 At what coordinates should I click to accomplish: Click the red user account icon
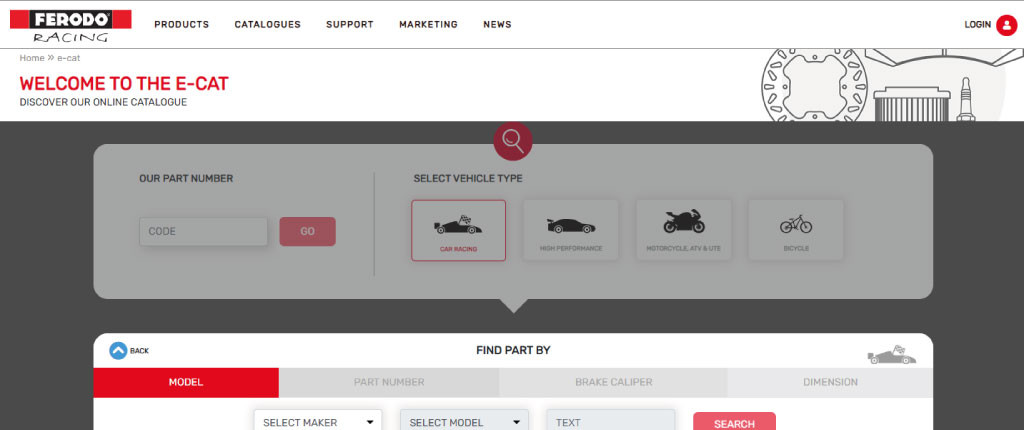1006,25
